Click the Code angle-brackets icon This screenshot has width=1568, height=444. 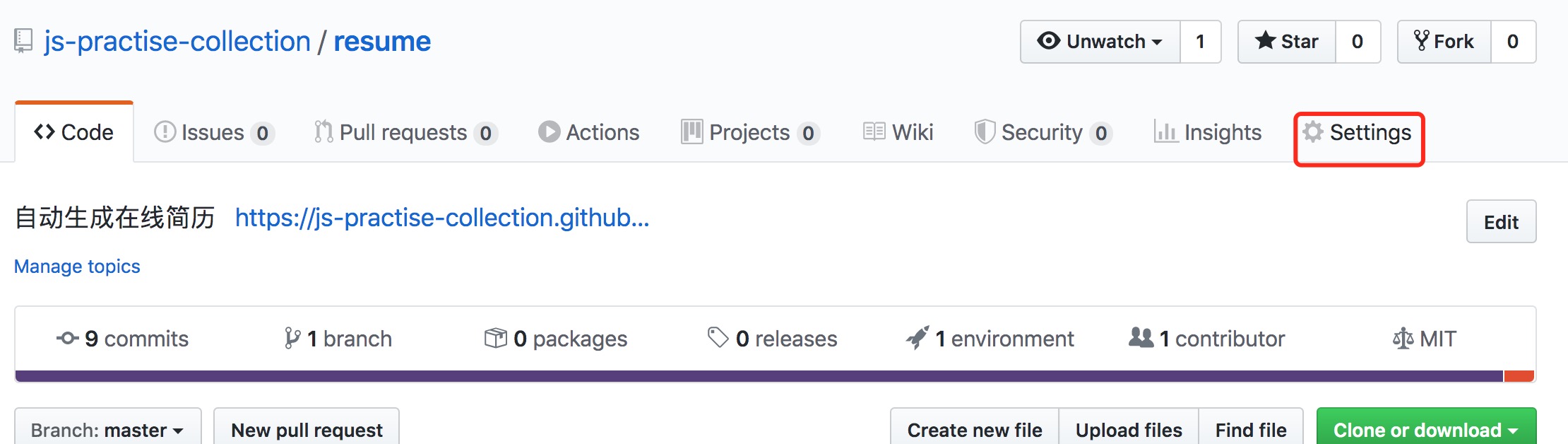tap(44, 132)
